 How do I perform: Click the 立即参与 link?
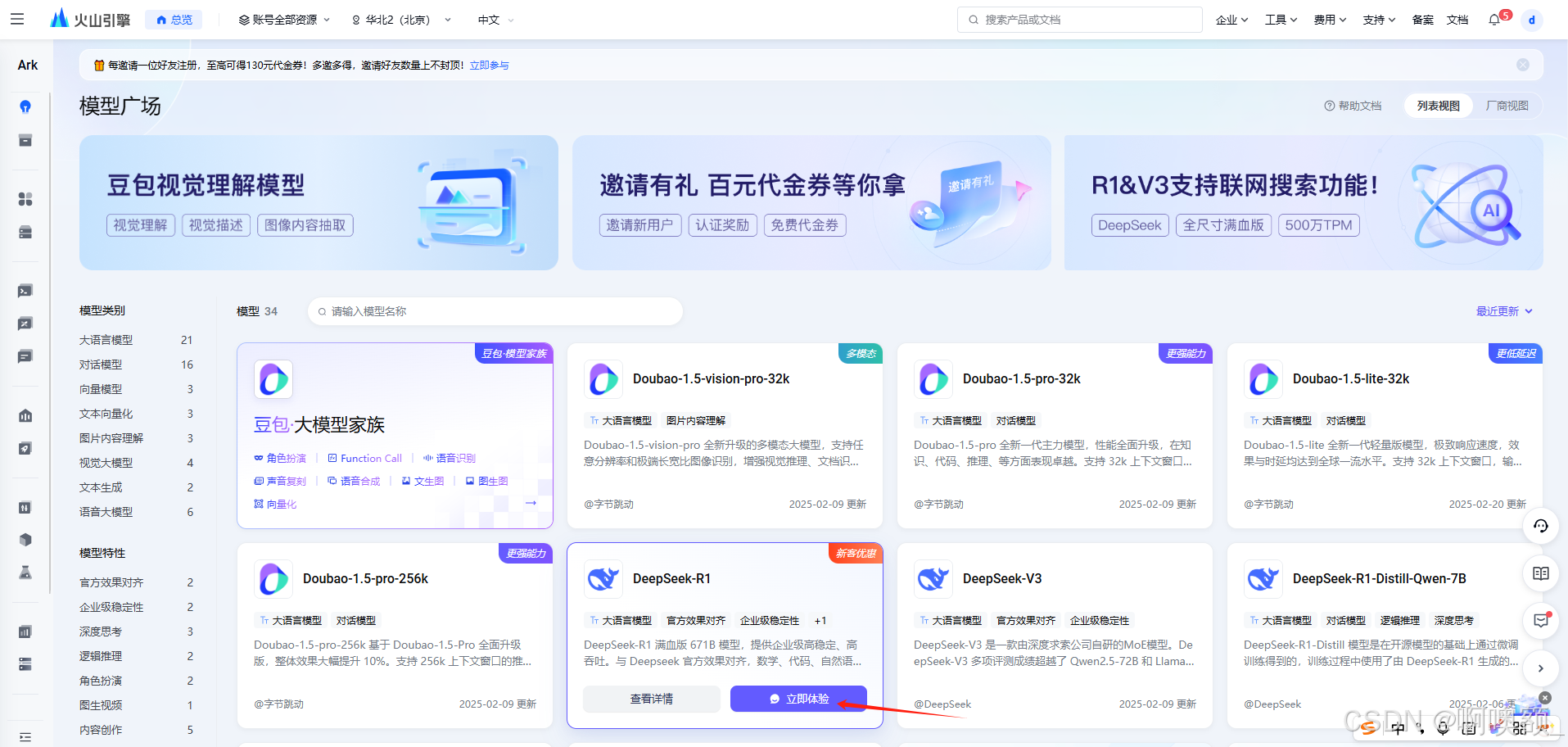click(x=489, y=66)
